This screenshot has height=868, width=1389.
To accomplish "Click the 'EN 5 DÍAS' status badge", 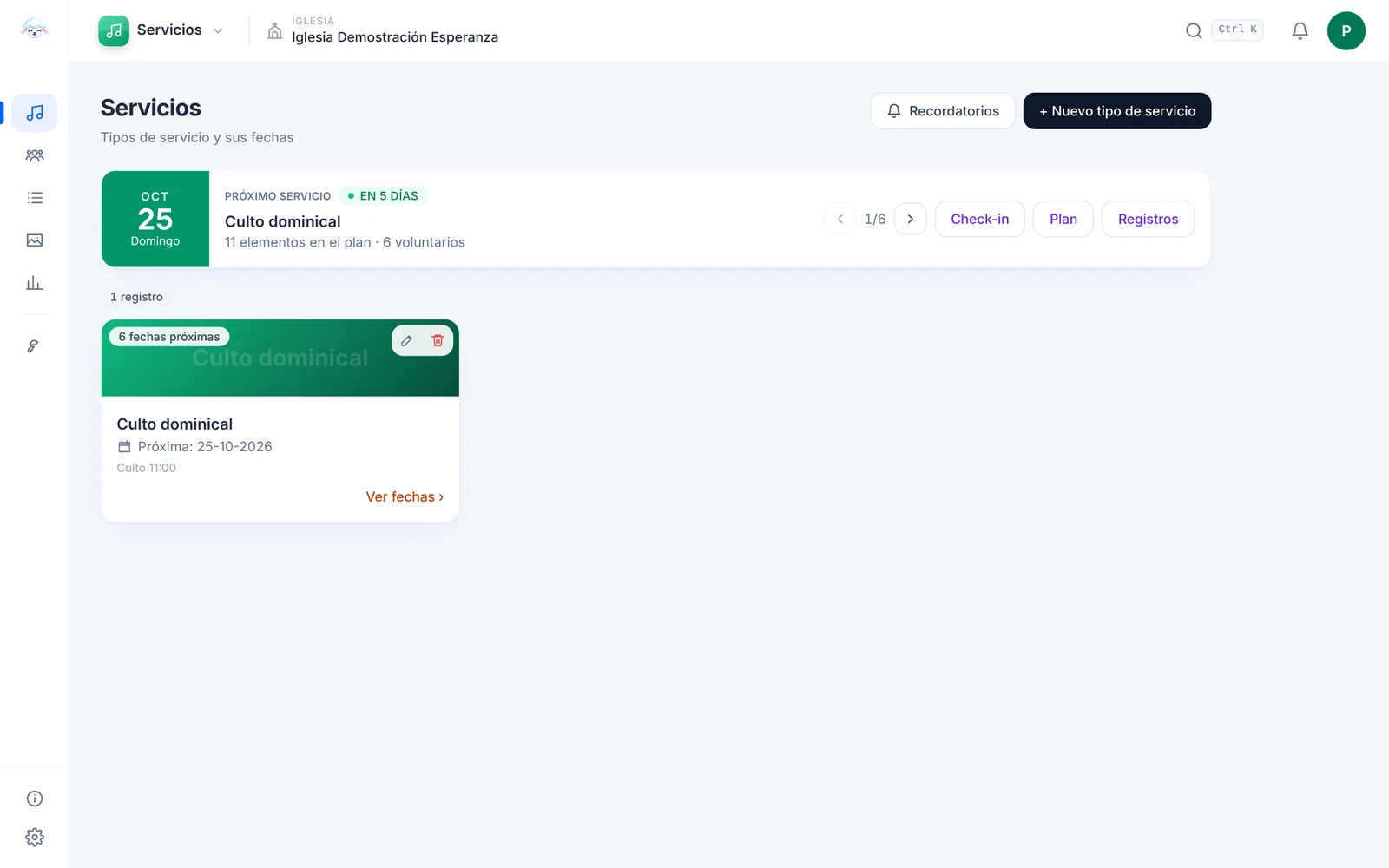I will point(384,196).
